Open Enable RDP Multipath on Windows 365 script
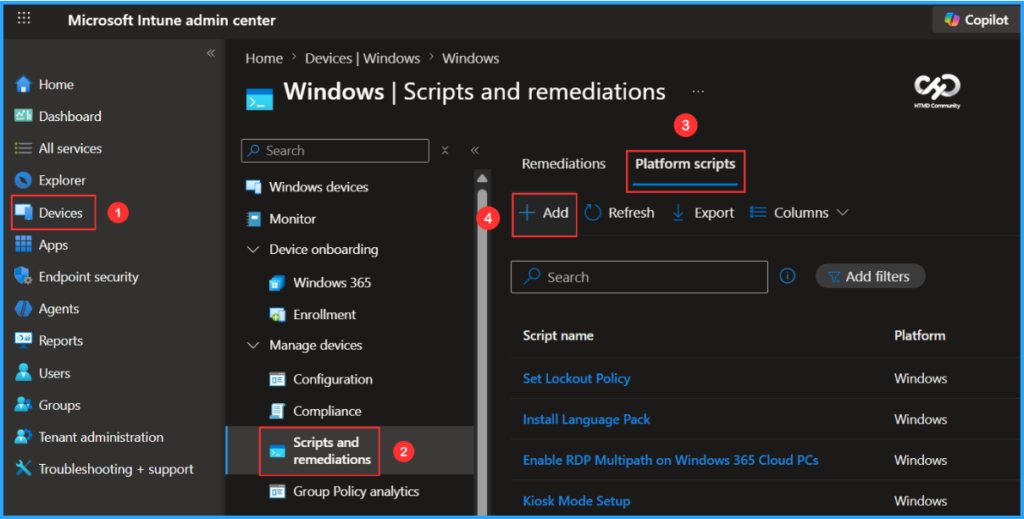Viewport: 1024px width, 519px height. click(x=670, y=460)
